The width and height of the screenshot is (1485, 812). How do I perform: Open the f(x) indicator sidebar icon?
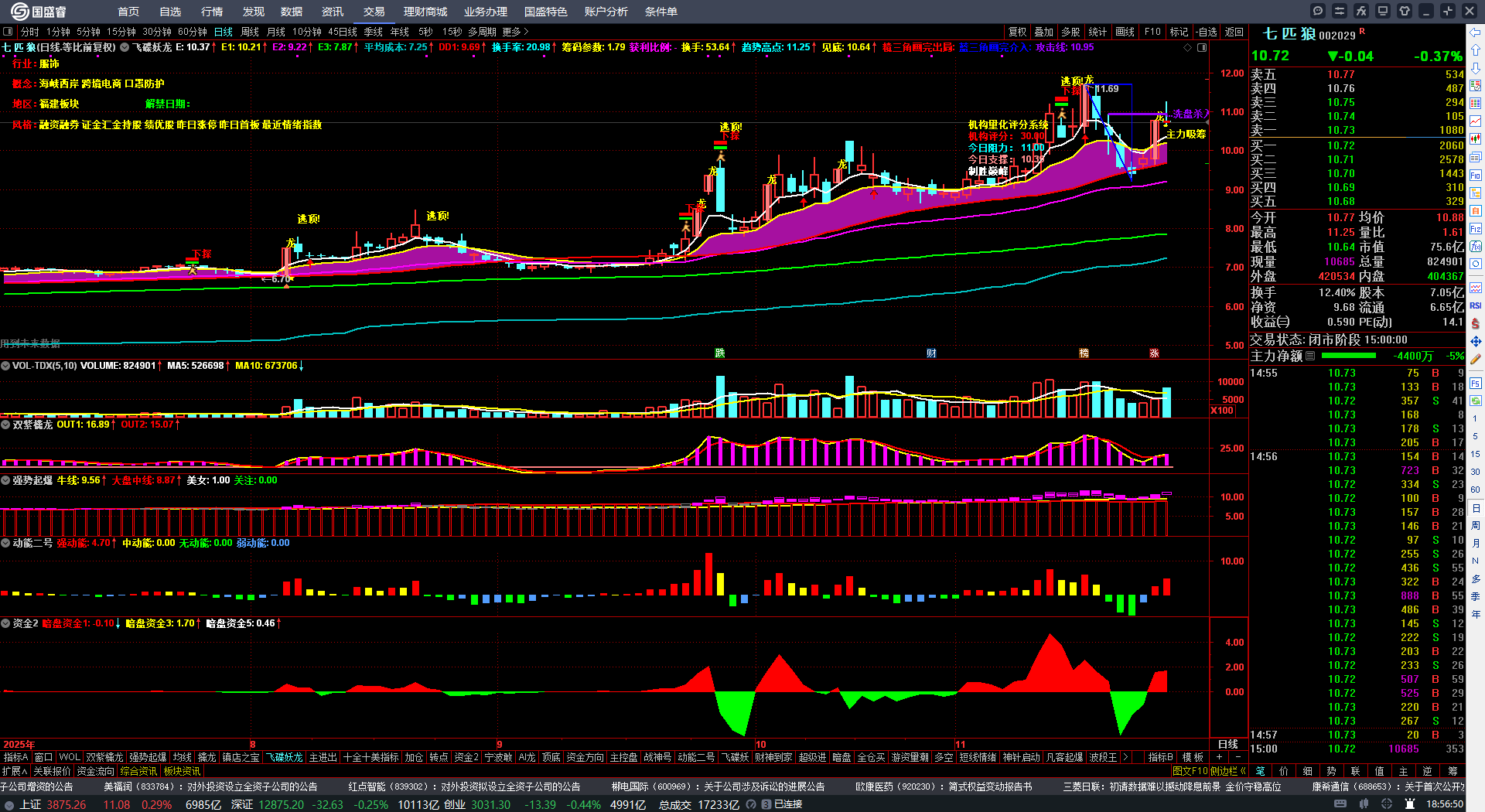(x=1476, y=247)
